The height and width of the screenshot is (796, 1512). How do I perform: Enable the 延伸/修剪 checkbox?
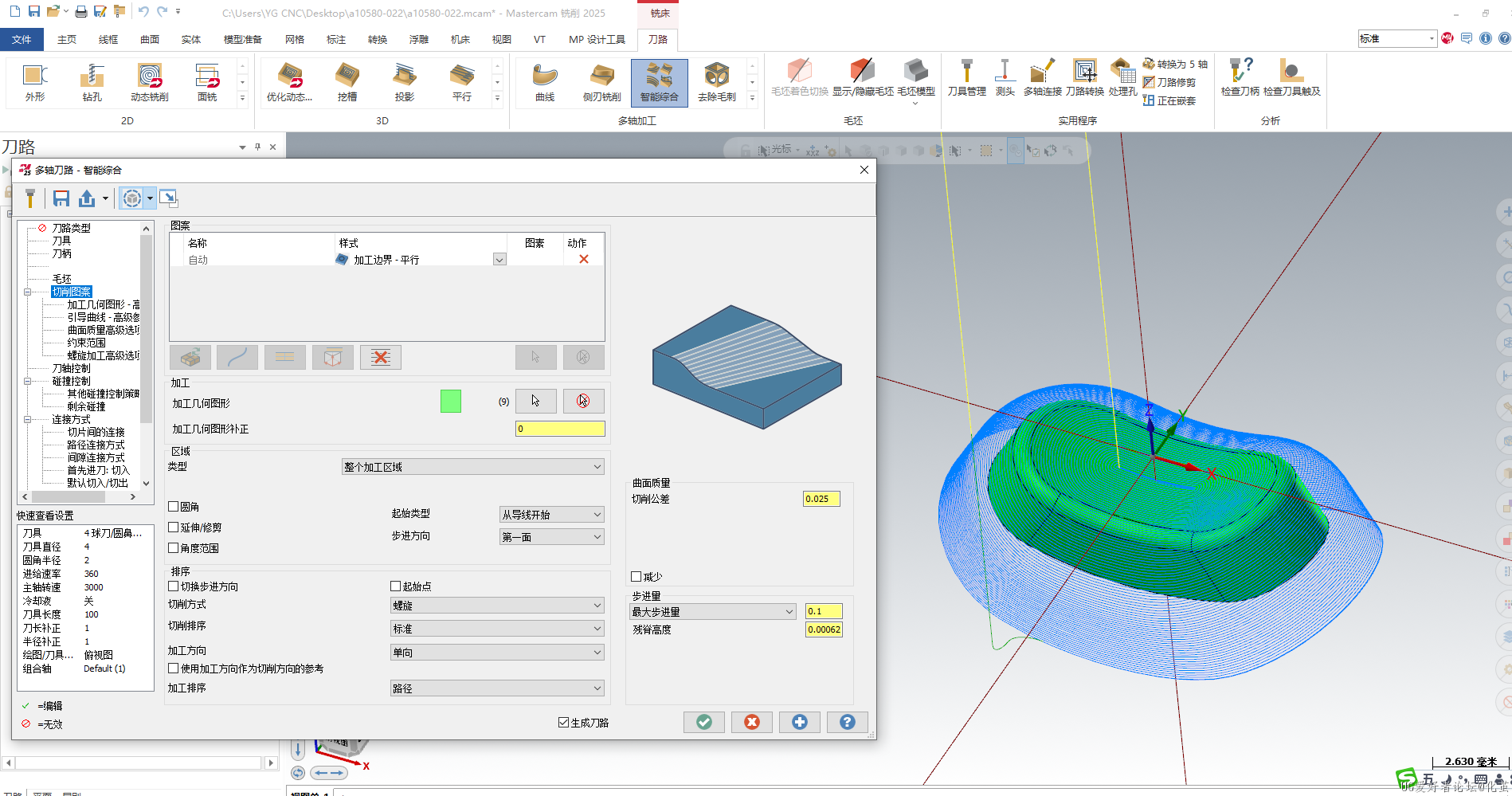coord(173,527)
